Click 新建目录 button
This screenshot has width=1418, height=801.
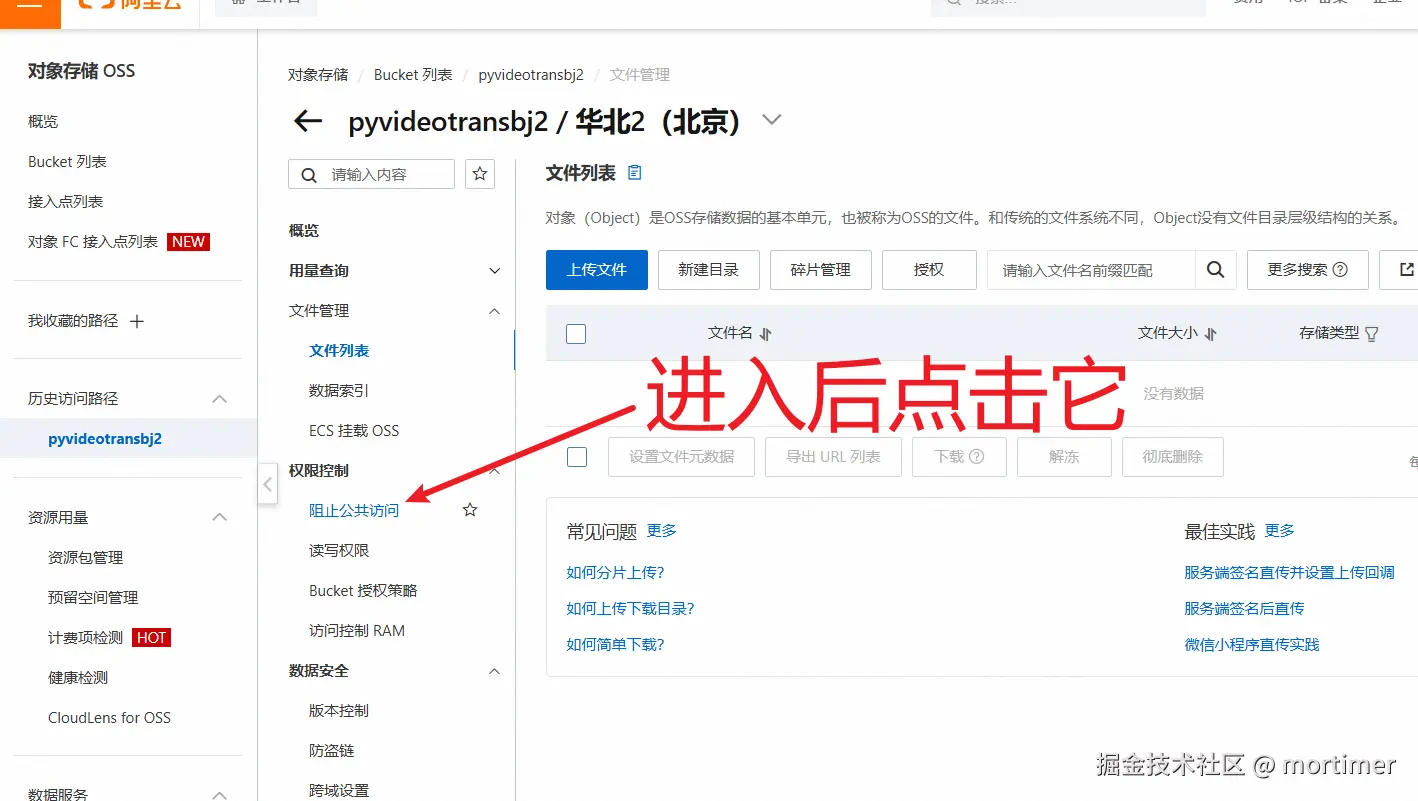point(709,270)
